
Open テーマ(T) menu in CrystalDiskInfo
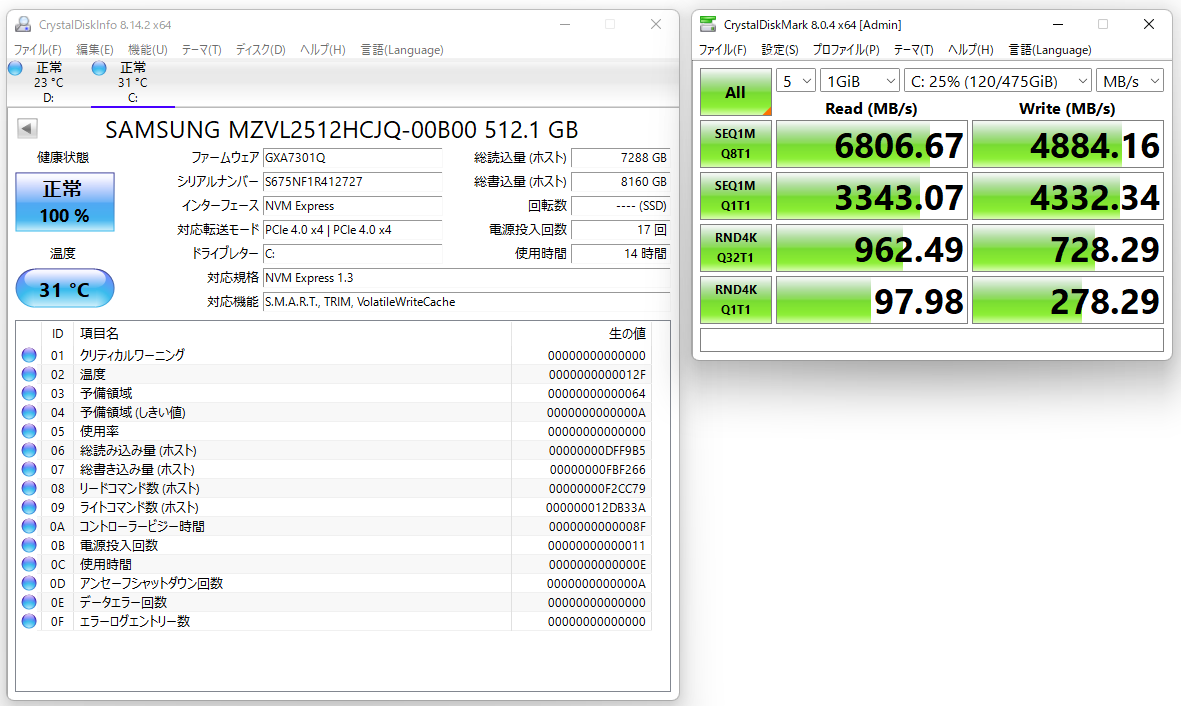201,50
